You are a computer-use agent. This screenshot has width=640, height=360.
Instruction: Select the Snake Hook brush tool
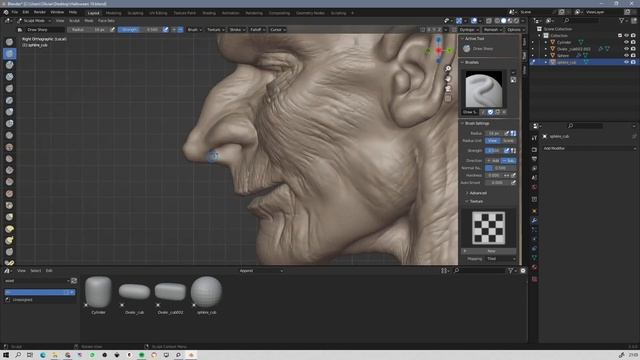(9, 240)
